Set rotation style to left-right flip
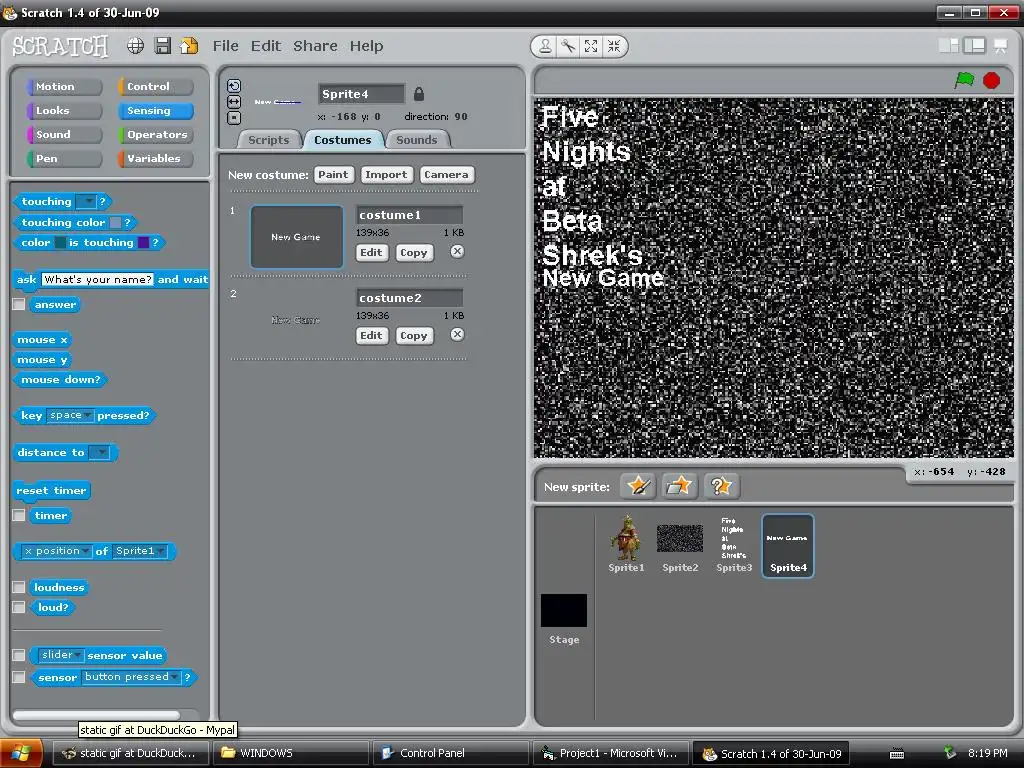This screenshot has width=1024, height=768. 234,102
